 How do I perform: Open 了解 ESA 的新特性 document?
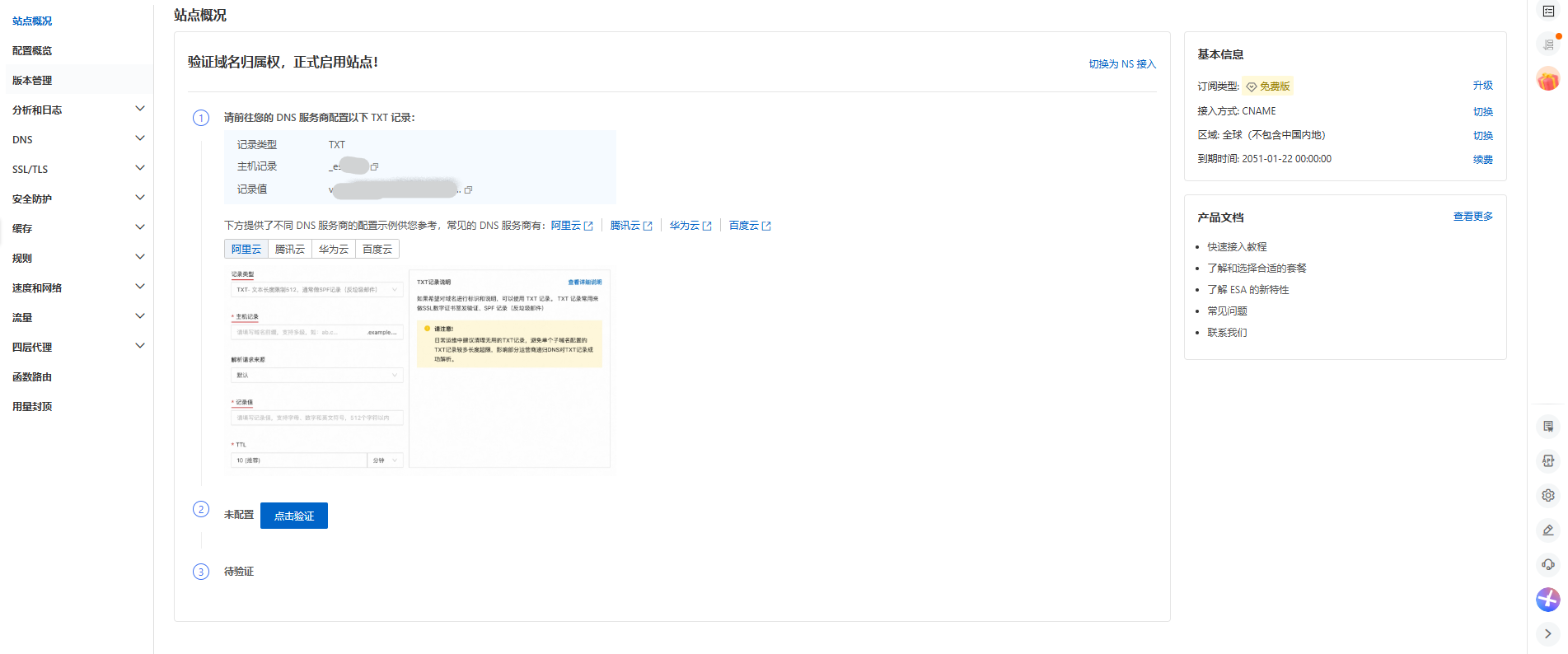click(x=1248, y=290)
